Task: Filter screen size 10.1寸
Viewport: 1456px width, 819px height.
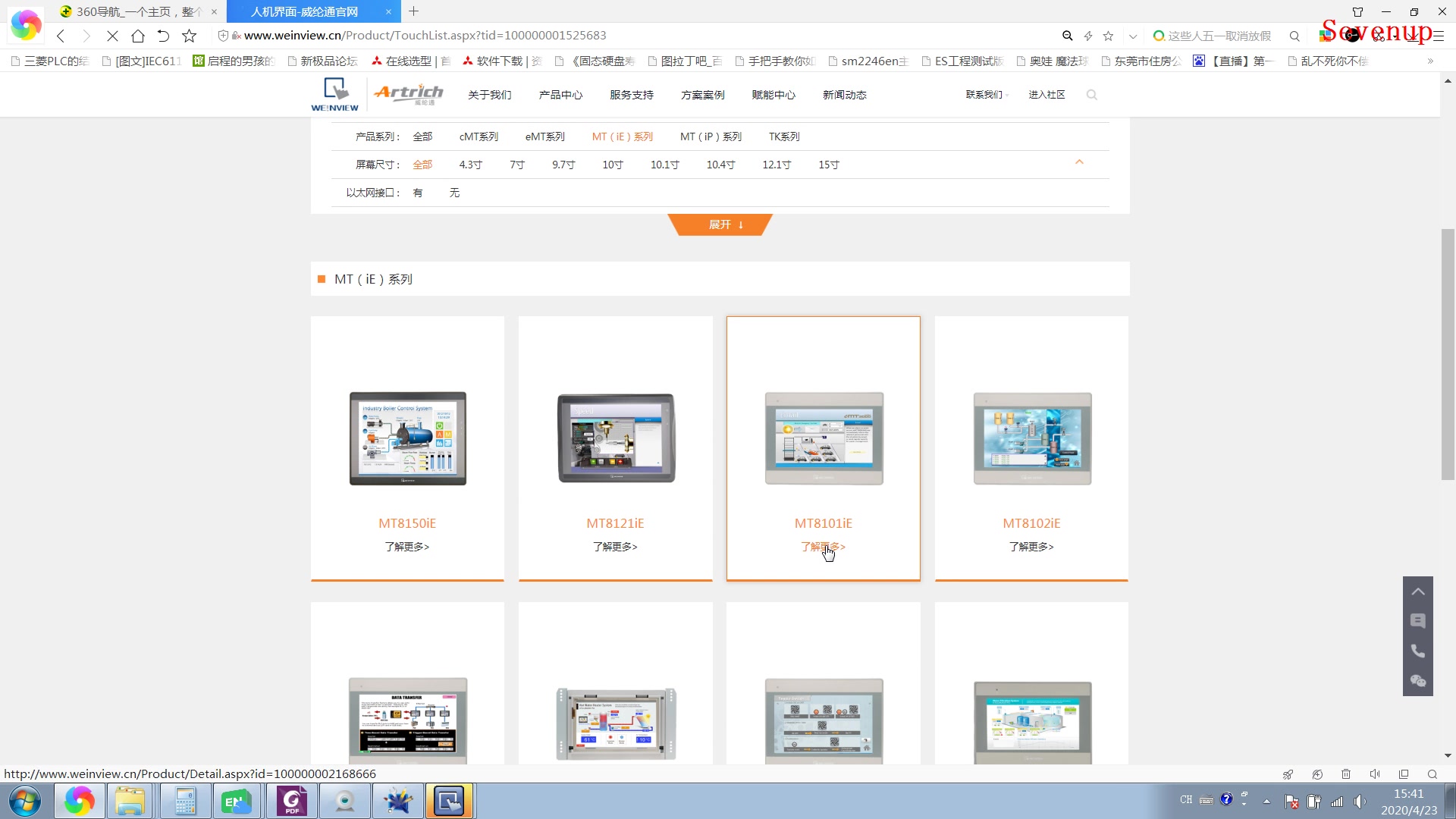Action: point(664,165)
